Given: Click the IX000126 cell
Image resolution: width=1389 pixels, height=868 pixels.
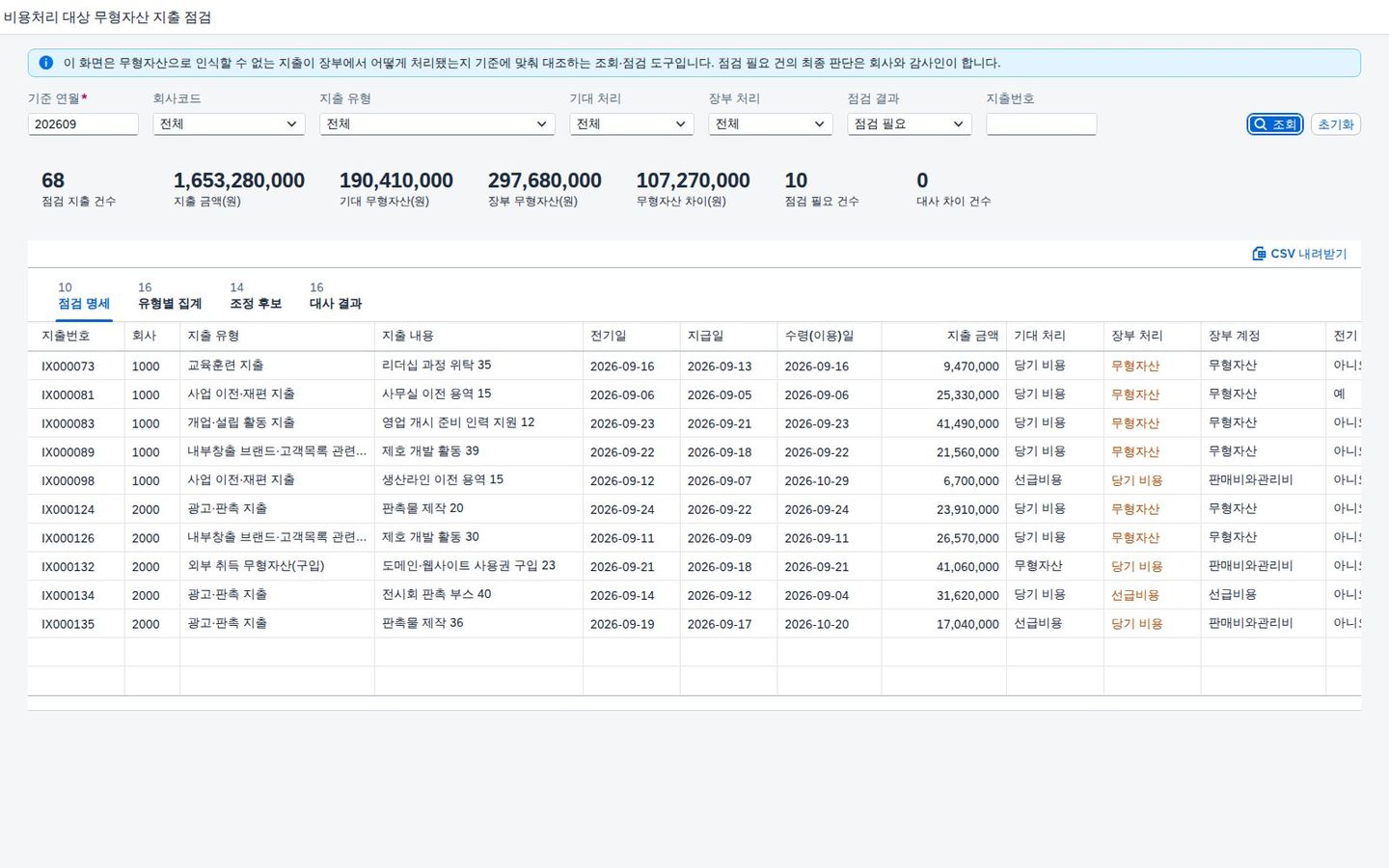Looking at the screenshot, I should point(76,538).
